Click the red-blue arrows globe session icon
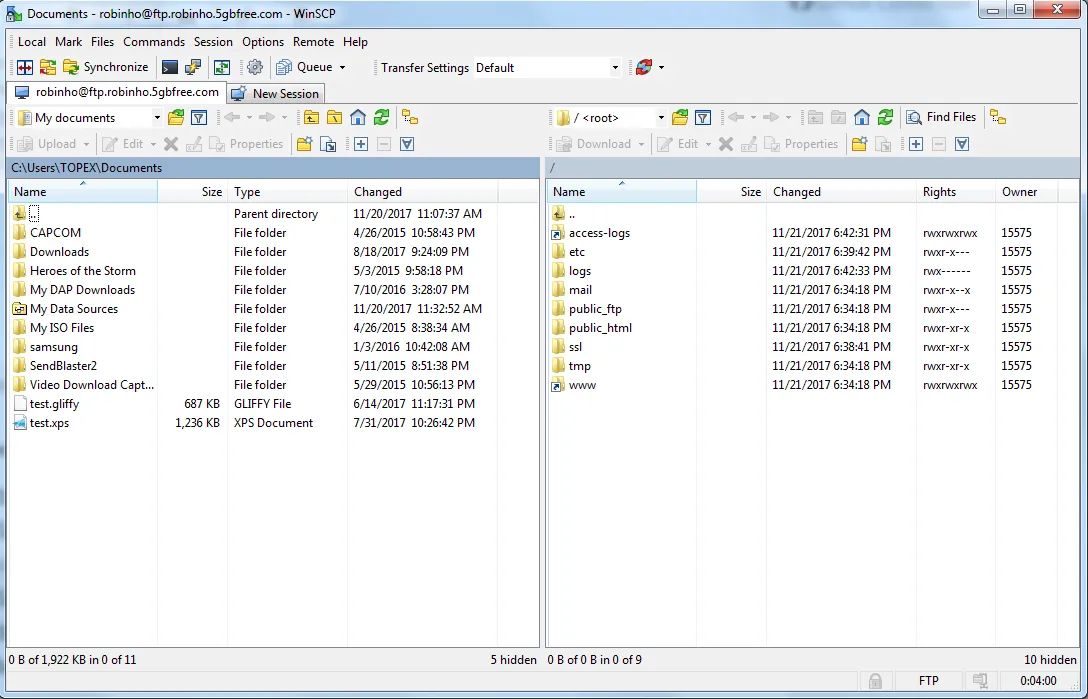 tap(644, 67)
